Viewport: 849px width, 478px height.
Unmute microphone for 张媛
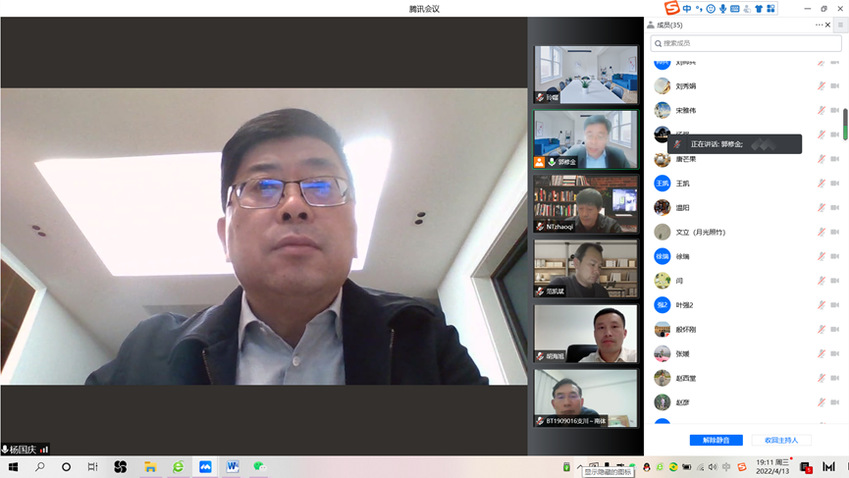(821, 353)
